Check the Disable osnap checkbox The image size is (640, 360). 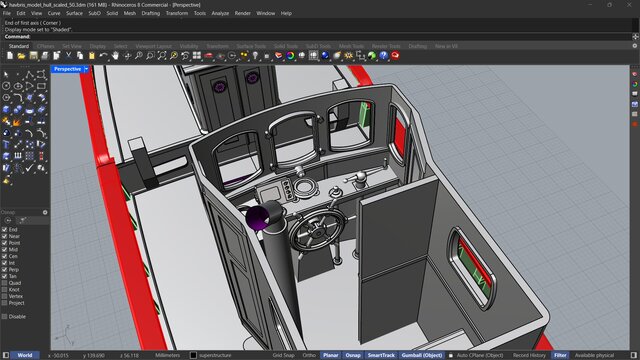click(x=4, y=317)
